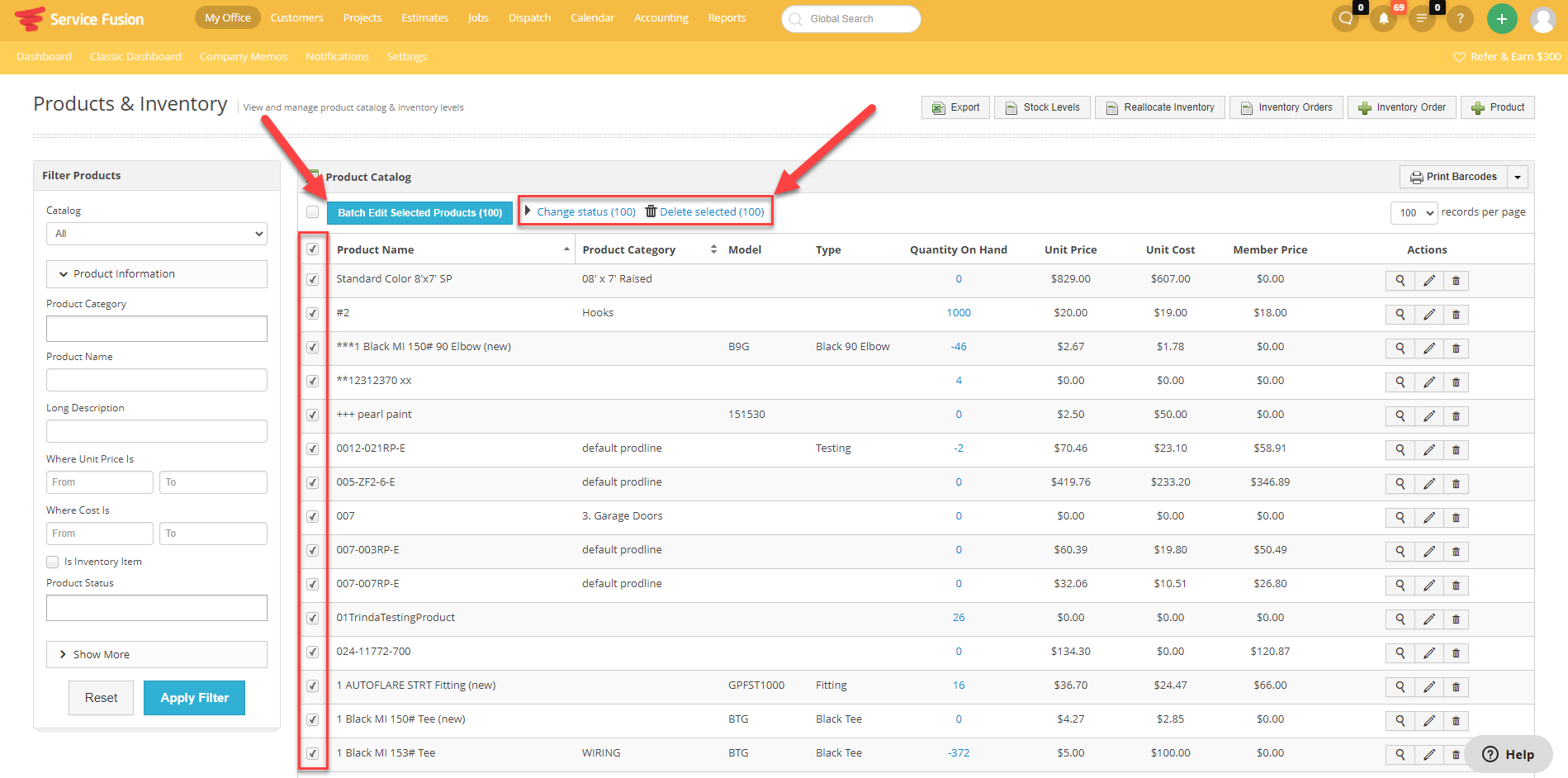Click the Delete selected (100) trash link

tap(704, 212)
